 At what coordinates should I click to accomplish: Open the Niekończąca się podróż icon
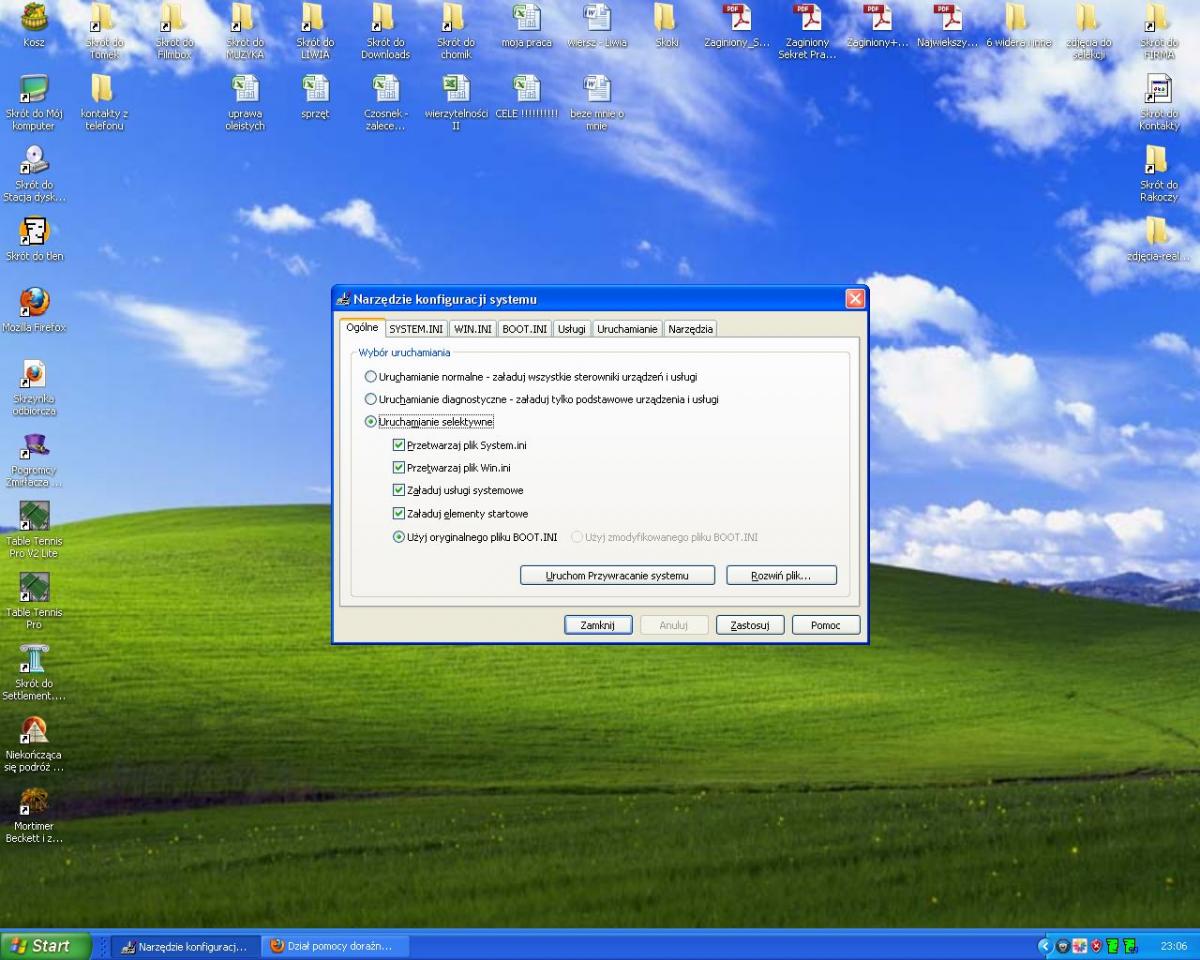point(34,744)
